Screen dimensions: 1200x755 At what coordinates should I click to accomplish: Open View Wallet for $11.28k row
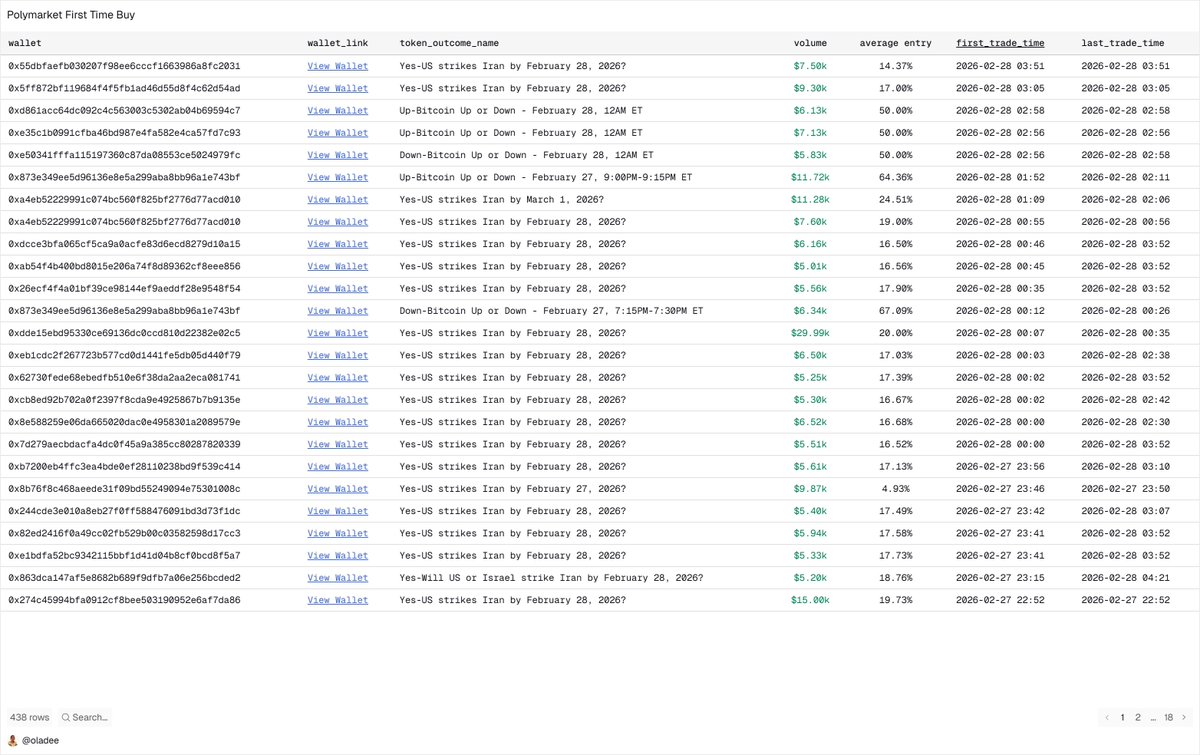337,199
